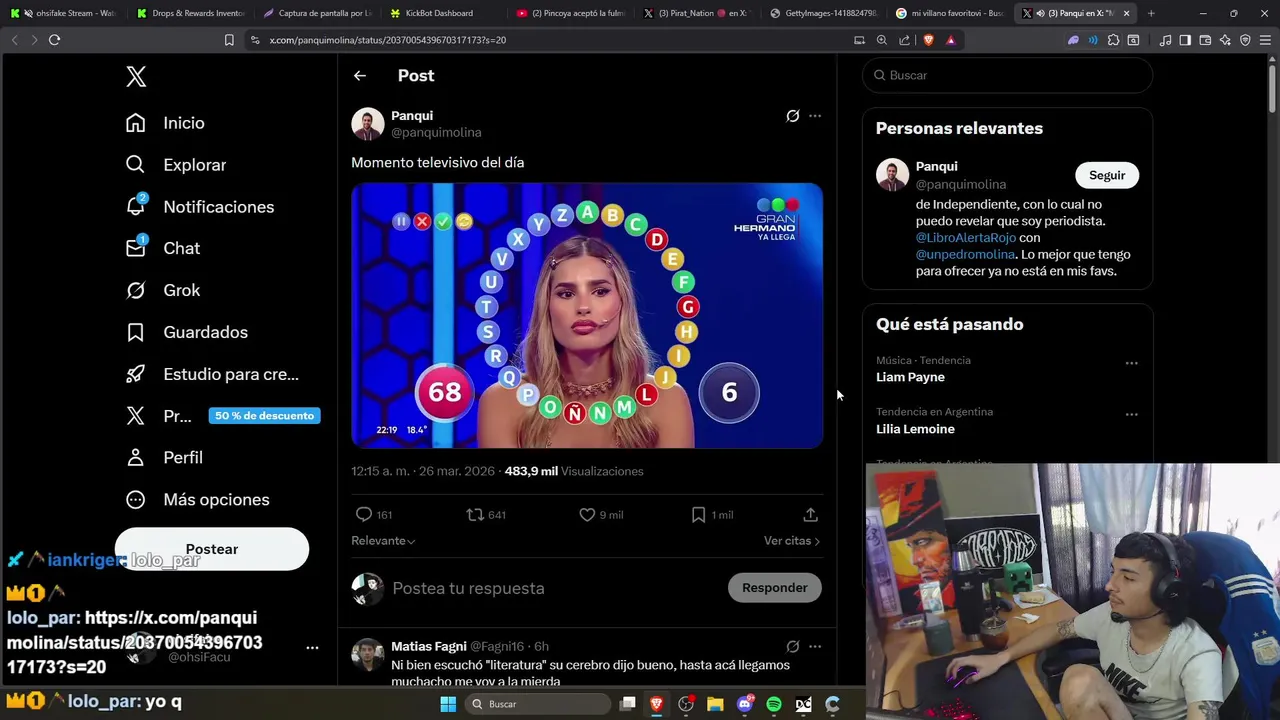
Task: Click the share post icon
Action: pos(810,514)
